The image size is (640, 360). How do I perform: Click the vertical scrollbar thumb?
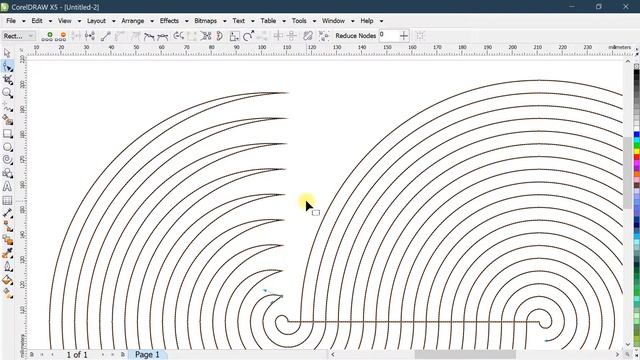point(627,173)
